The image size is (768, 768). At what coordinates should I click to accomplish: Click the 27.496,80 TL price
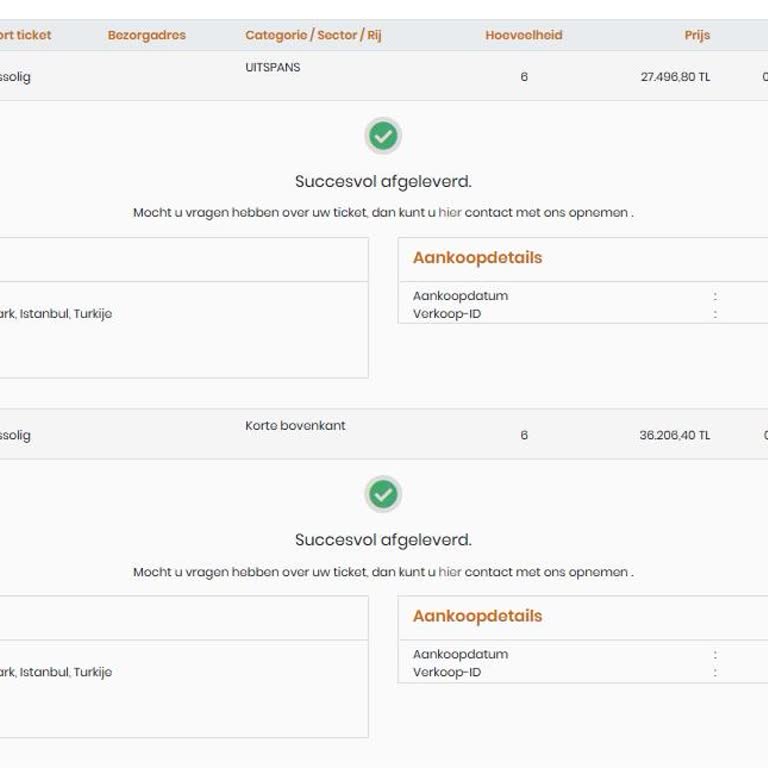[675, 77]
